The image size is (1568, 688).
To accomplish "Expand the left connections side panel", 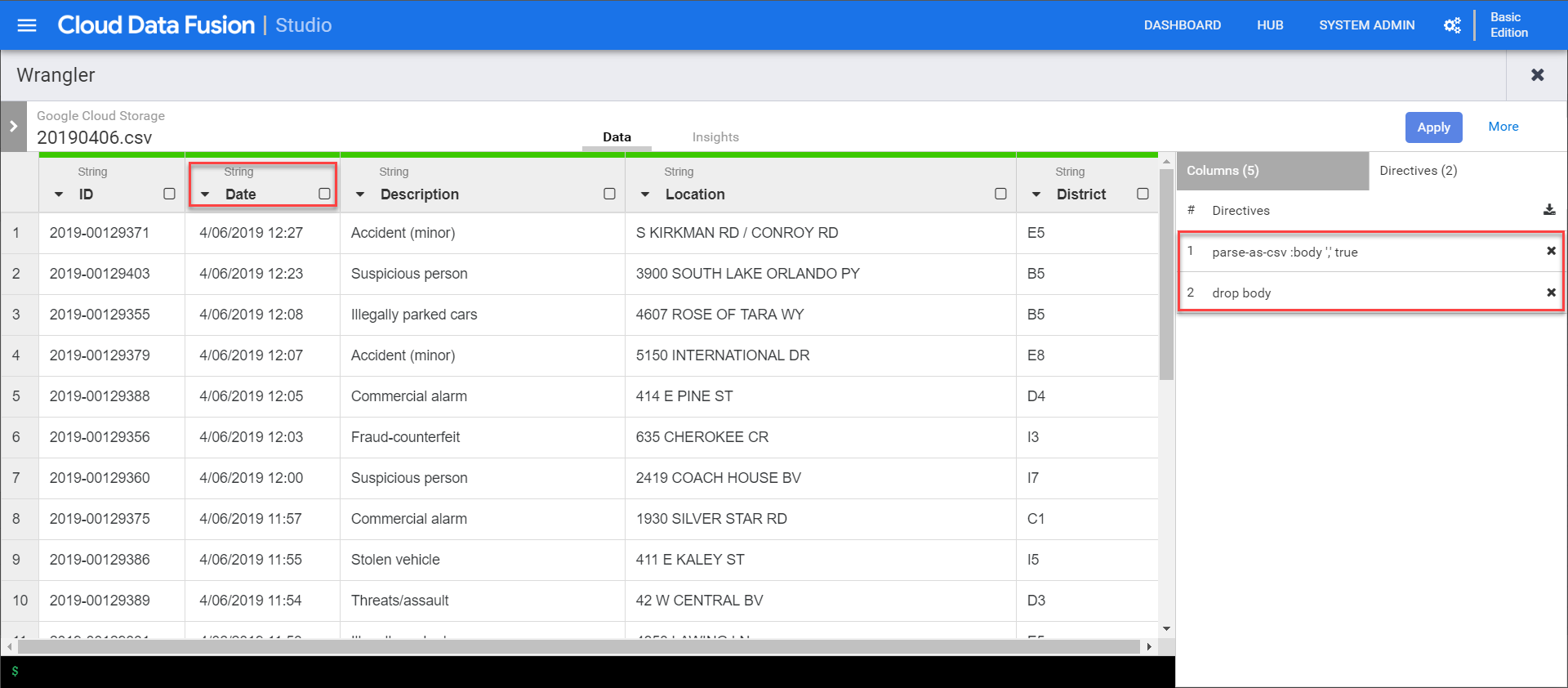I will tap(13, 127).
